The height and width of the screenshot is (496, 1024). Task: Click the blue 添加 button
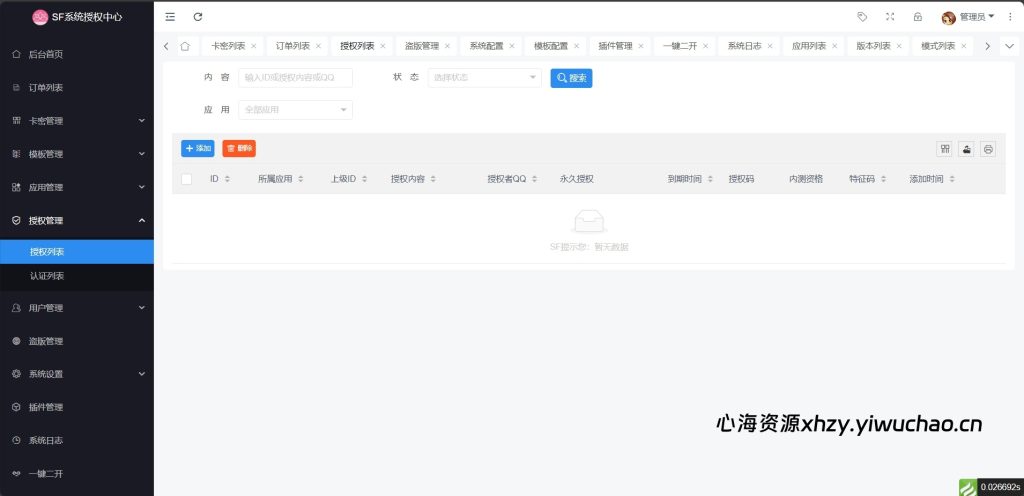[198, 149]
